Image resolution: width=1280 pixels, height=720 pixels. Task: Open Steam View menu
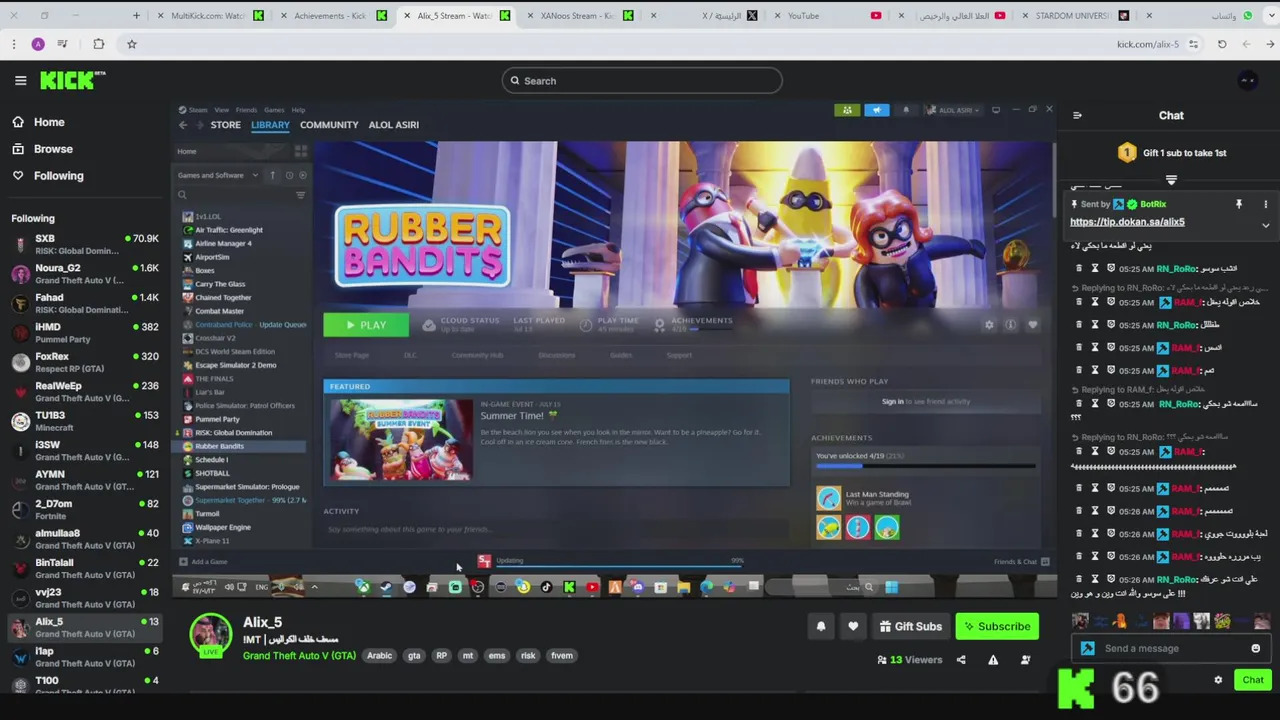click(221, 110)
